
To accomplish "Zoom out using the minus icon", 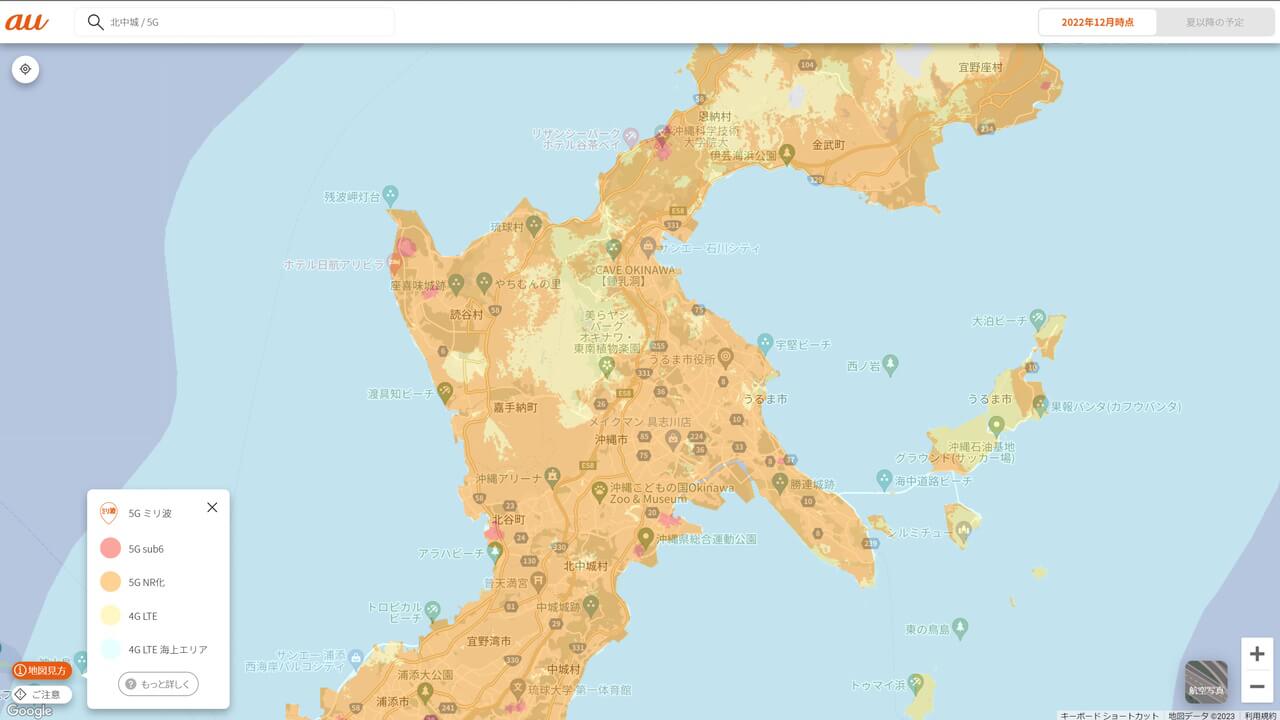I will pos(1255,686).
